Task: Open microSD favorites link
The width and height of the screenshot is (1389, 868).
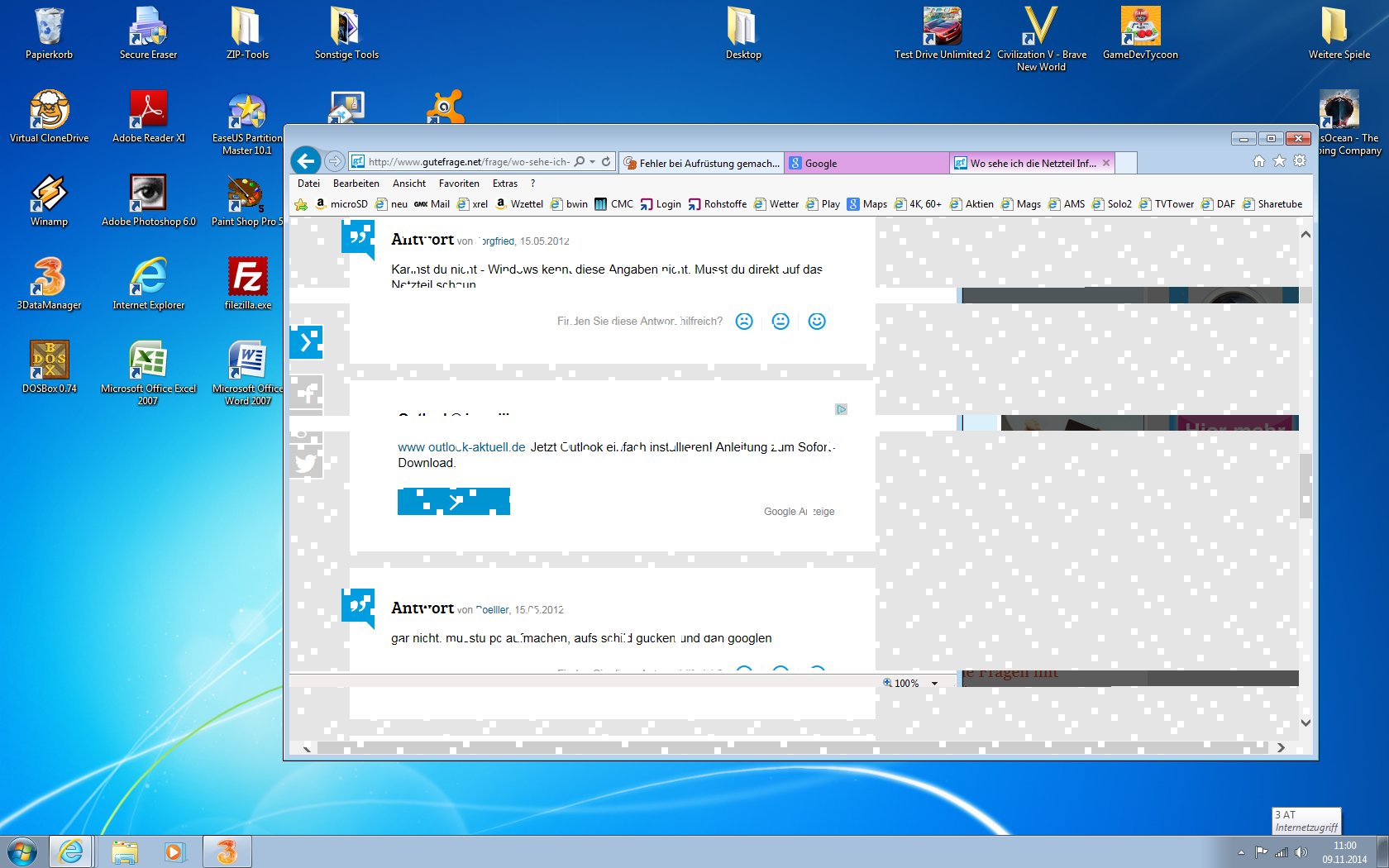Action: 341,204
